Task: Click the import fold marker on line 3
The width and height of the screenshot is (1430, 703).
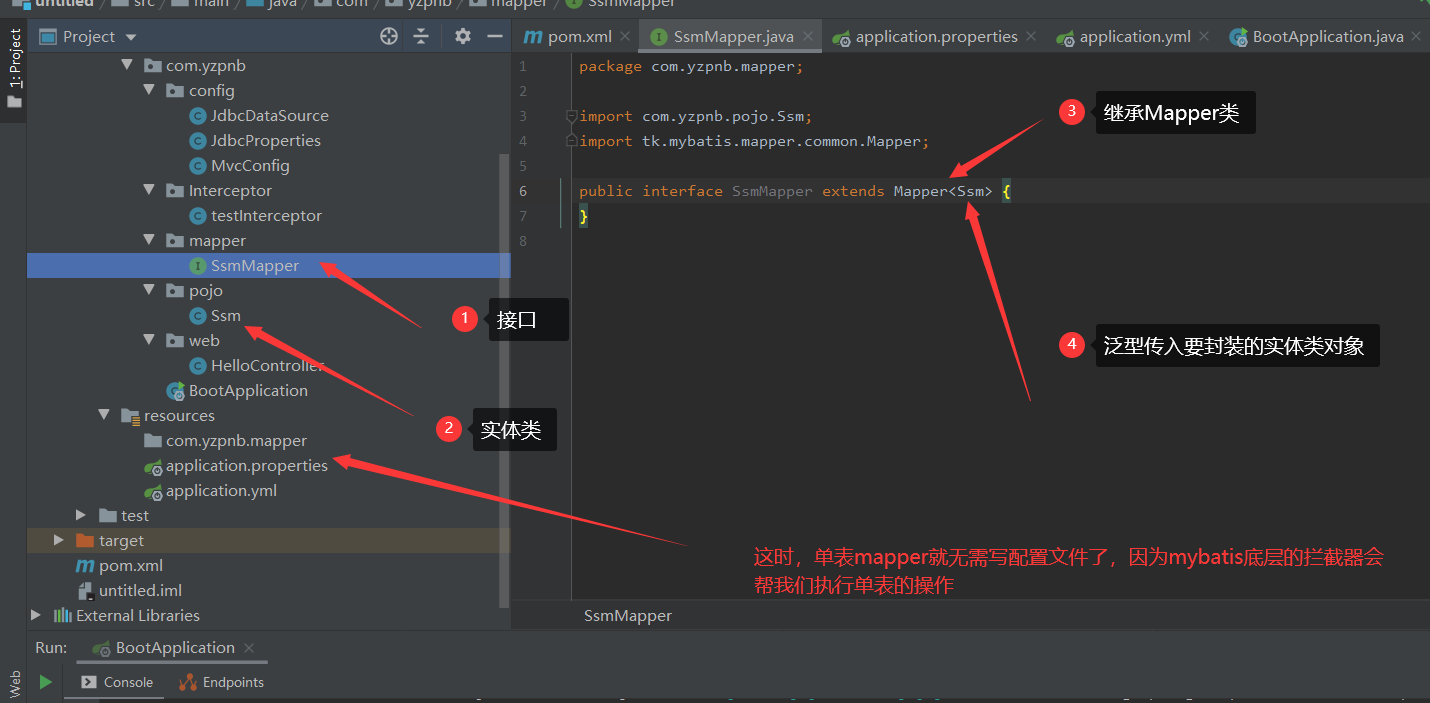Action: 570,116
